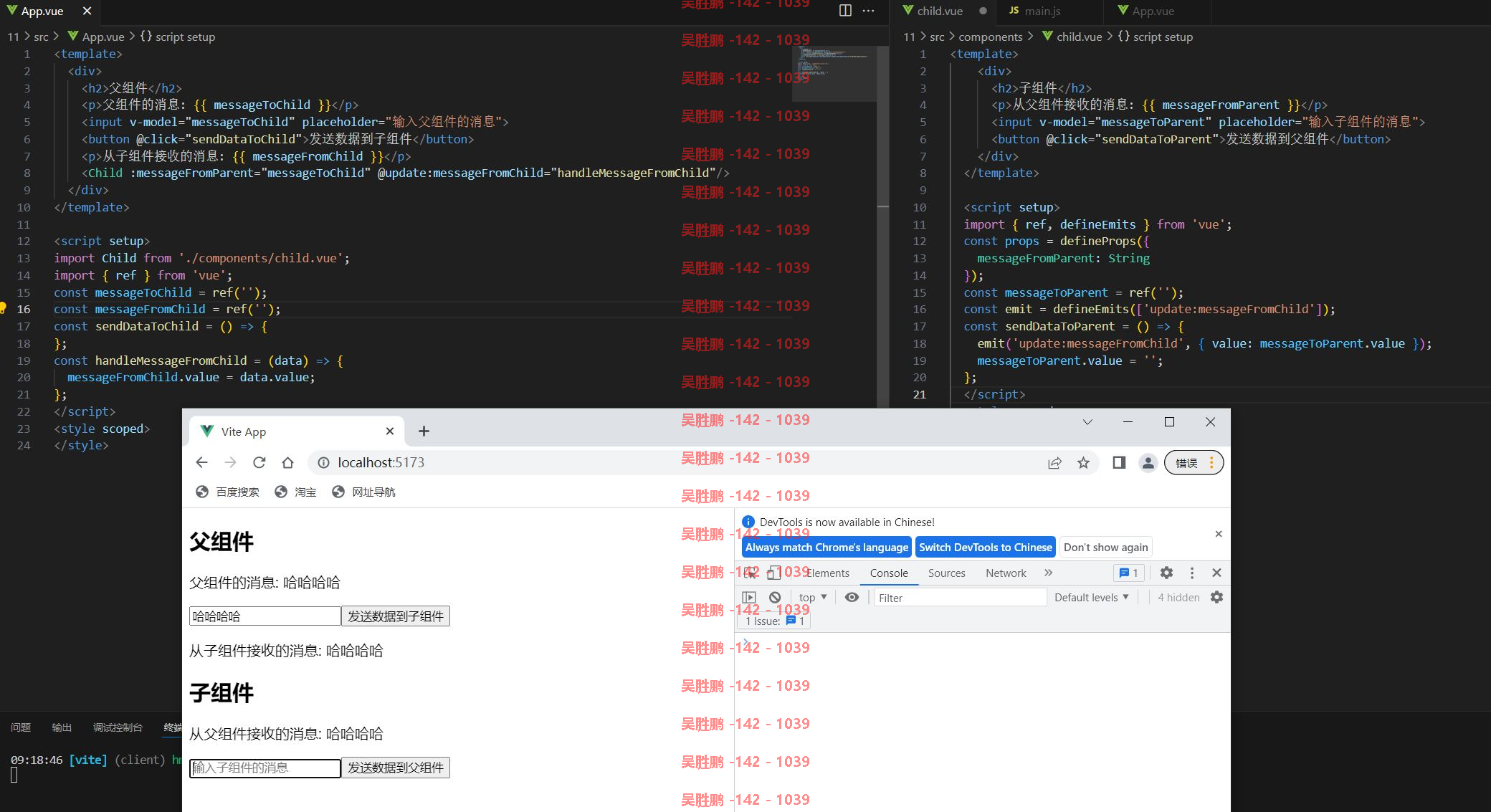
Task: Toggle the console live expression eye icon
Action: click(x=852, y=597)
